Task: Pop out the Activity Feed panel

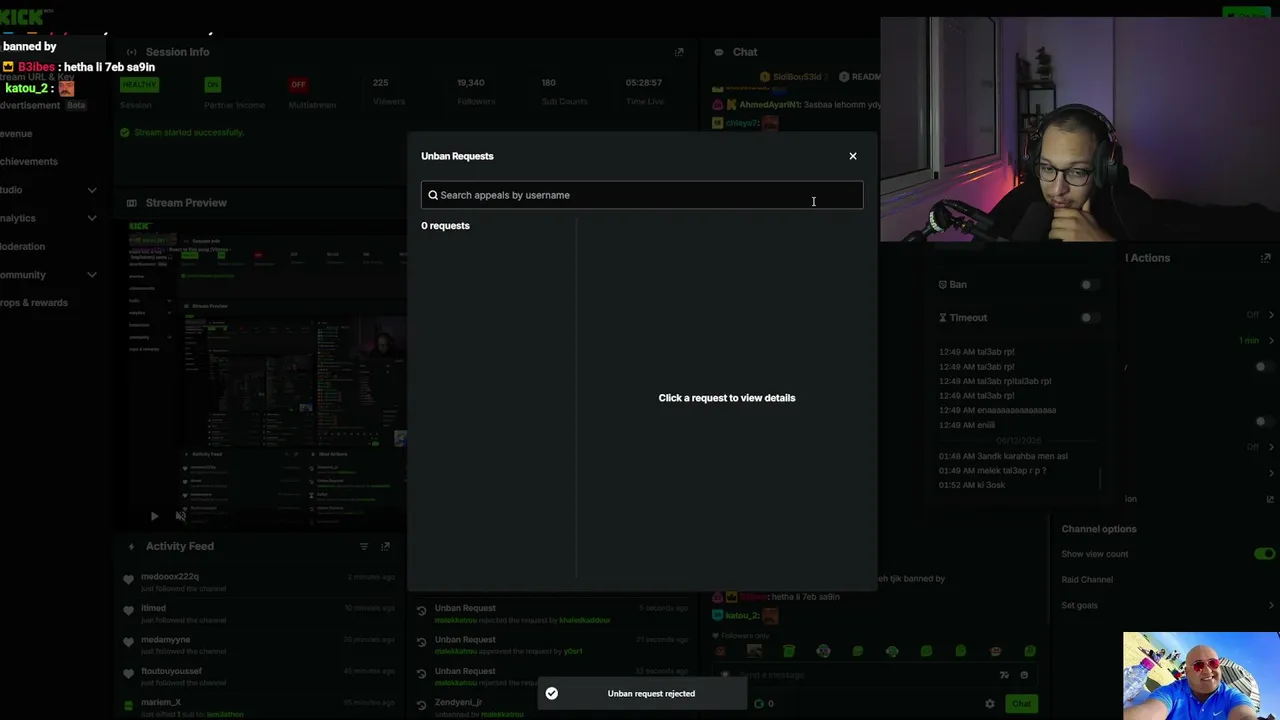Action: (x=385, y=547)
